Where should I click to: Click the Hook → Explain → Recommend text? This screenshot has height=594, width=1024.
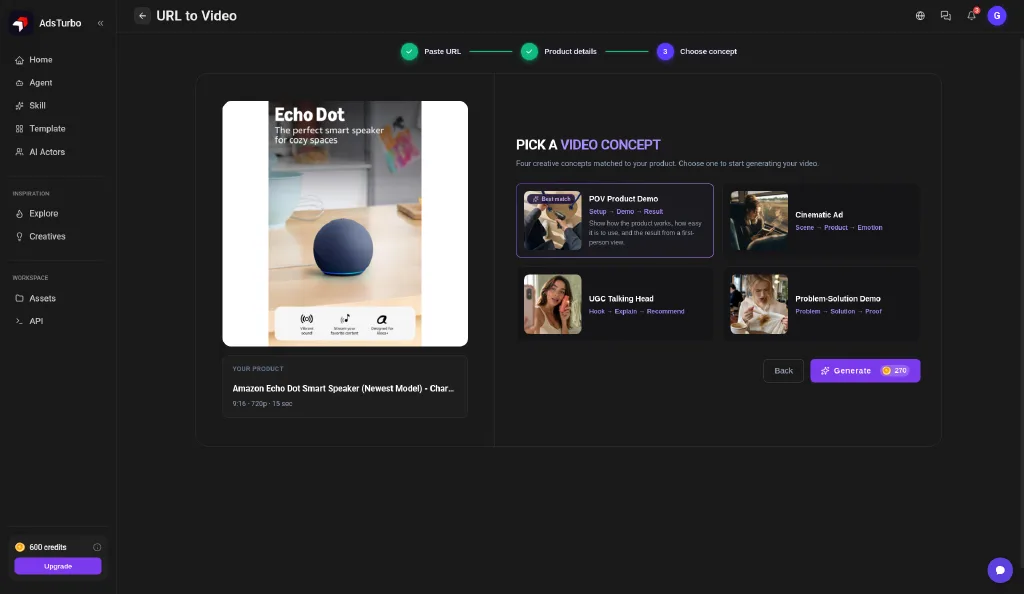tap(637, 311)
